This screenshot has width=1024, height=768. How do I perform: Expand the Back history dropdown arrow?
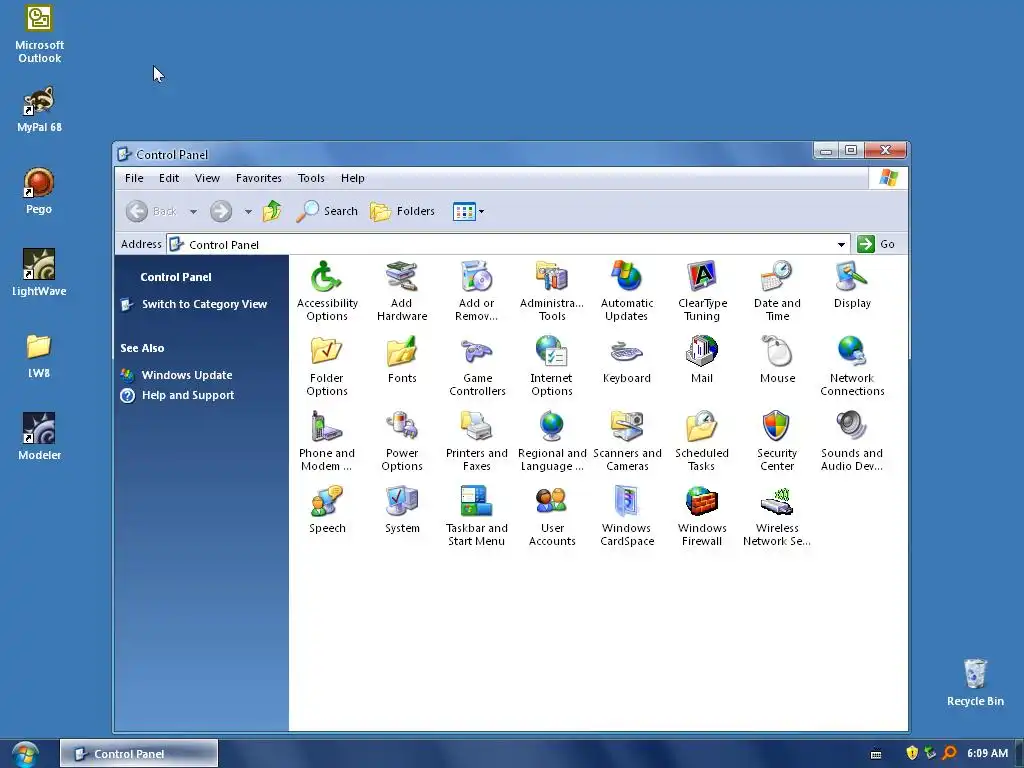(193, 212)
